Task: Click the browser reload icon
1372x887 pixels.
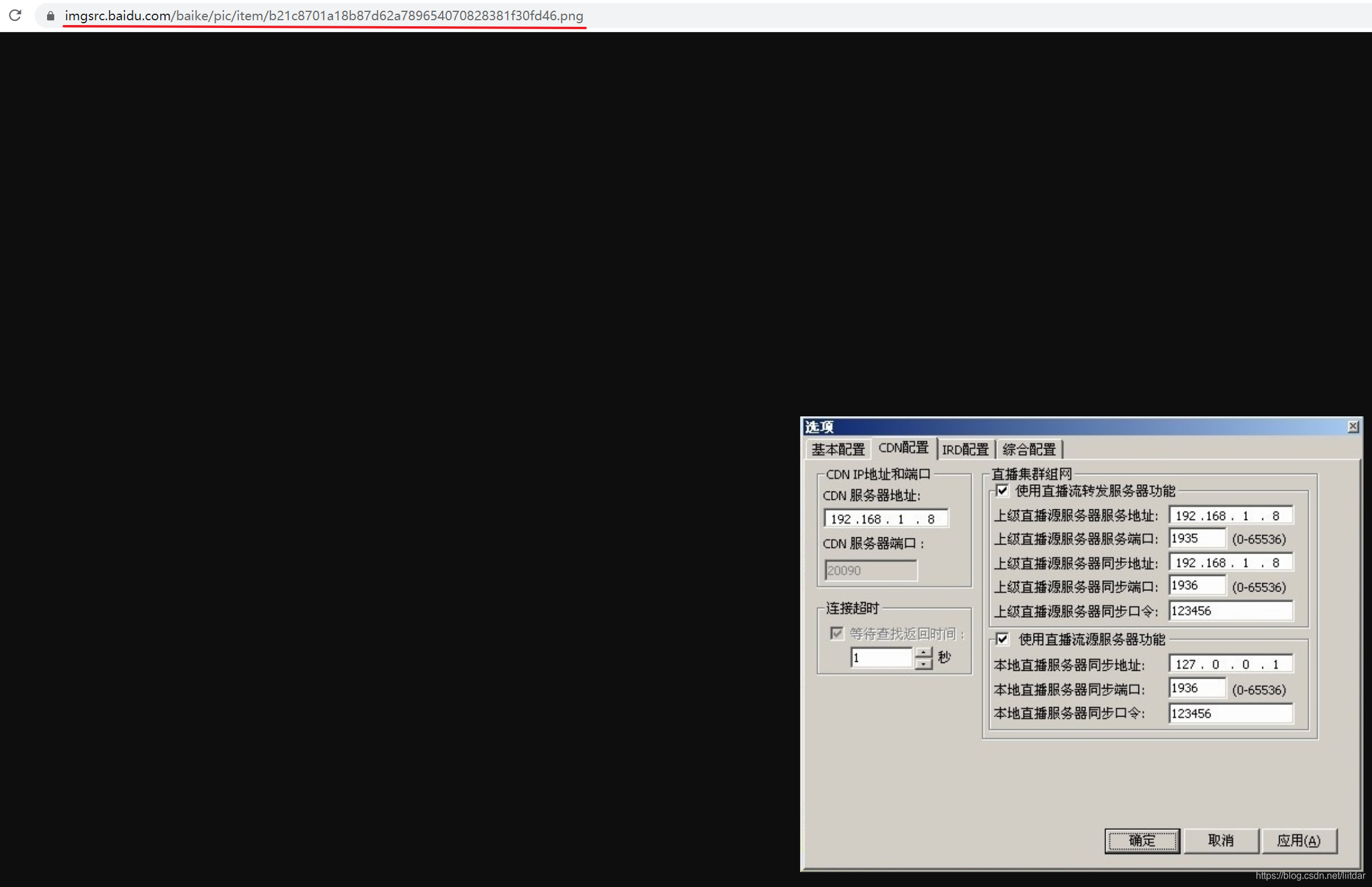Action: click(x=15, y=15)
